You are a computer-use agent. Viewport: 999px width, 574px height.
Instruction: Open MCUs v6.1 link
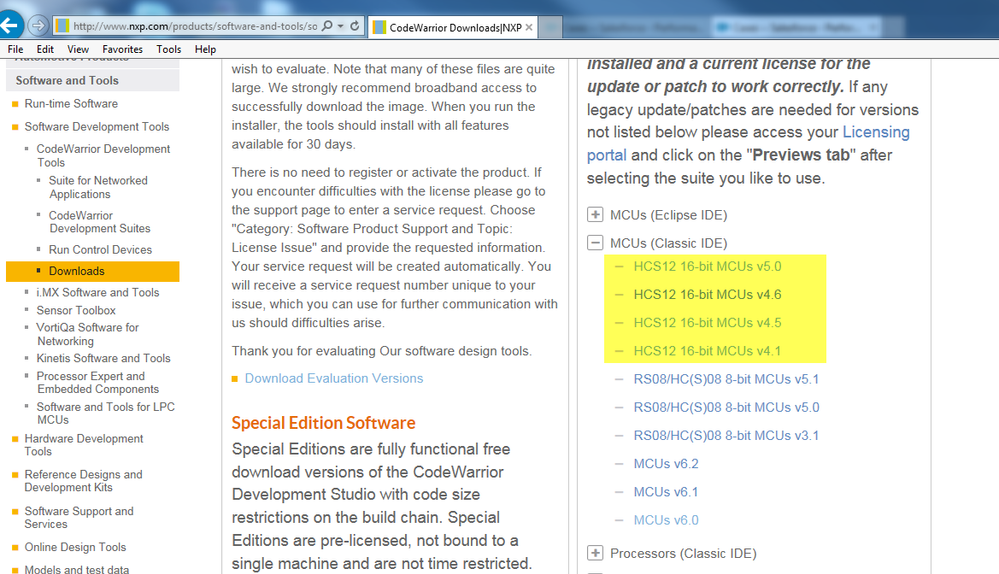click(666, 492)
